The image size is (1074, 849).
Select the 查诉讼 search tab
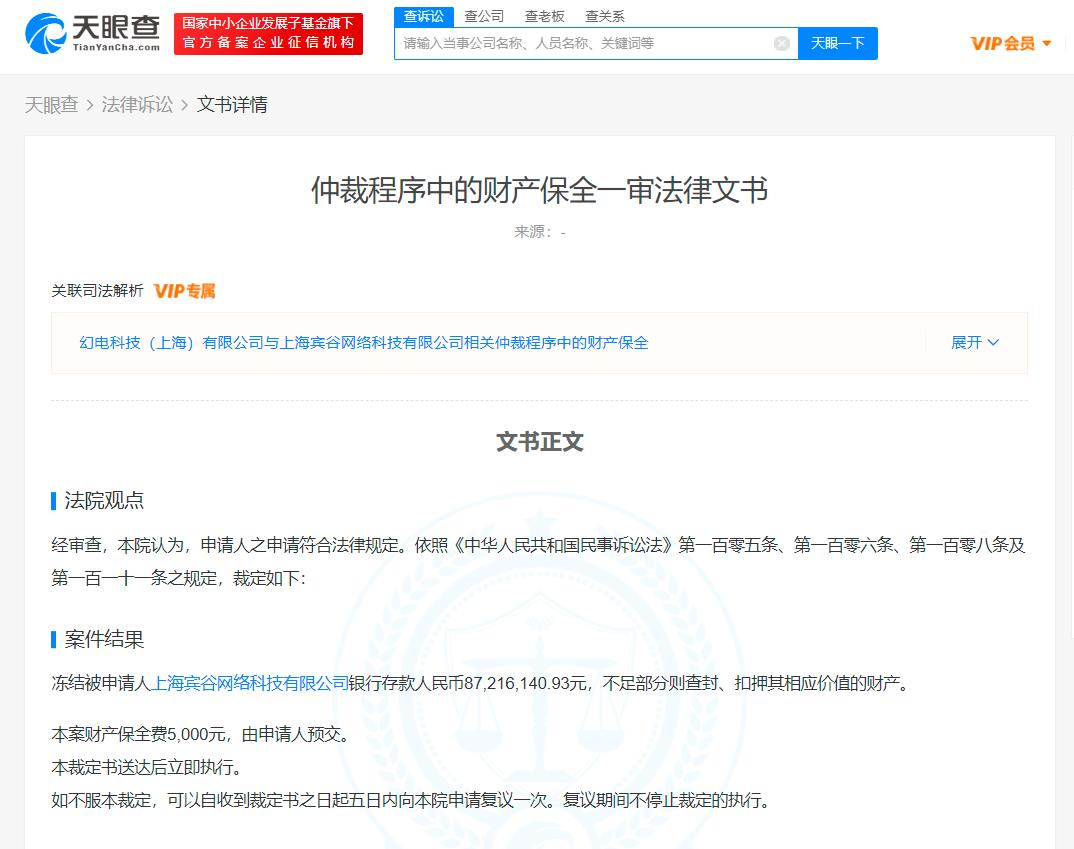423,16
